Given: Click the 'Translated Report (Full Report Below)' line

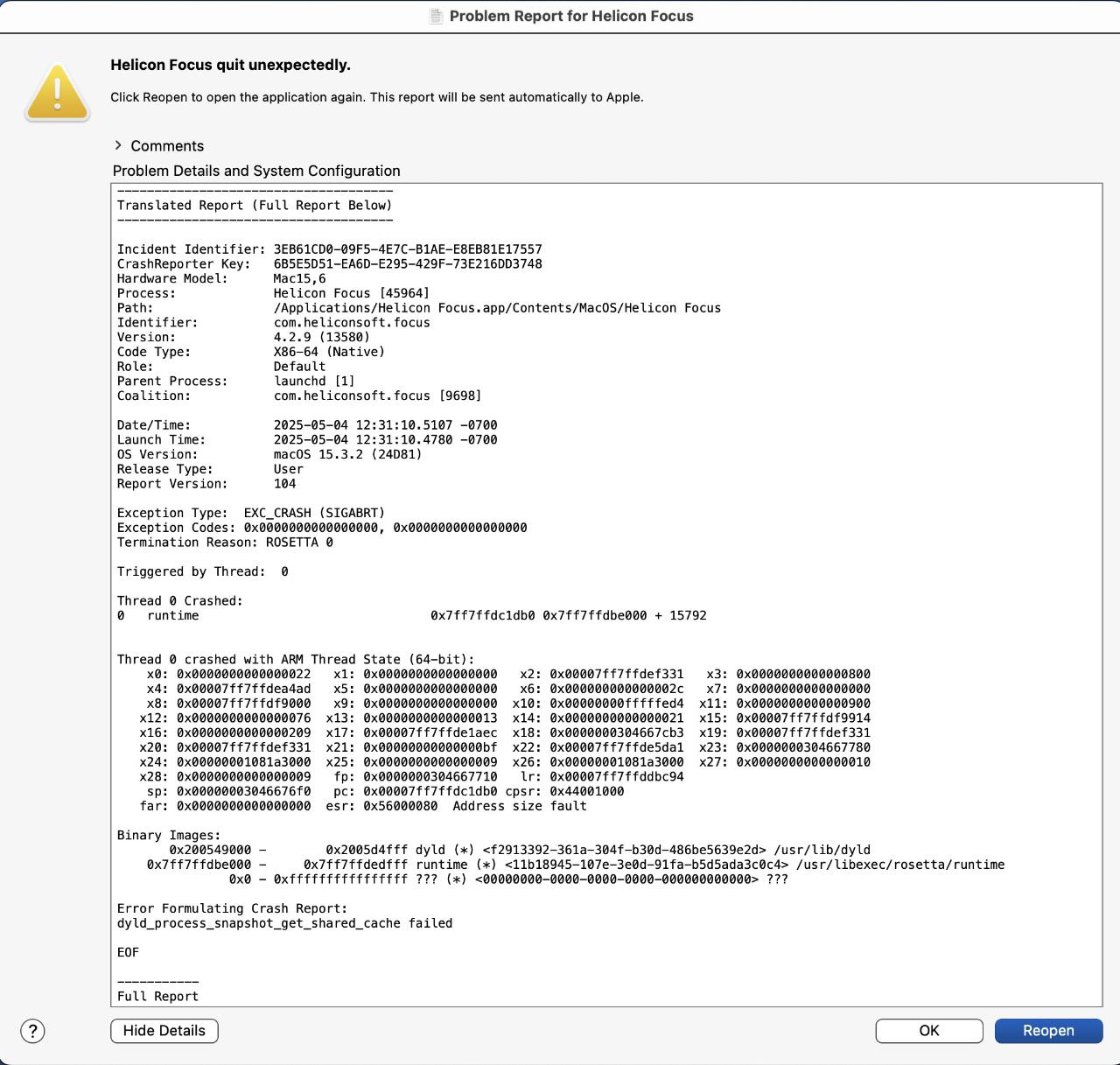Looking at the screenshot, I should 255,205.
